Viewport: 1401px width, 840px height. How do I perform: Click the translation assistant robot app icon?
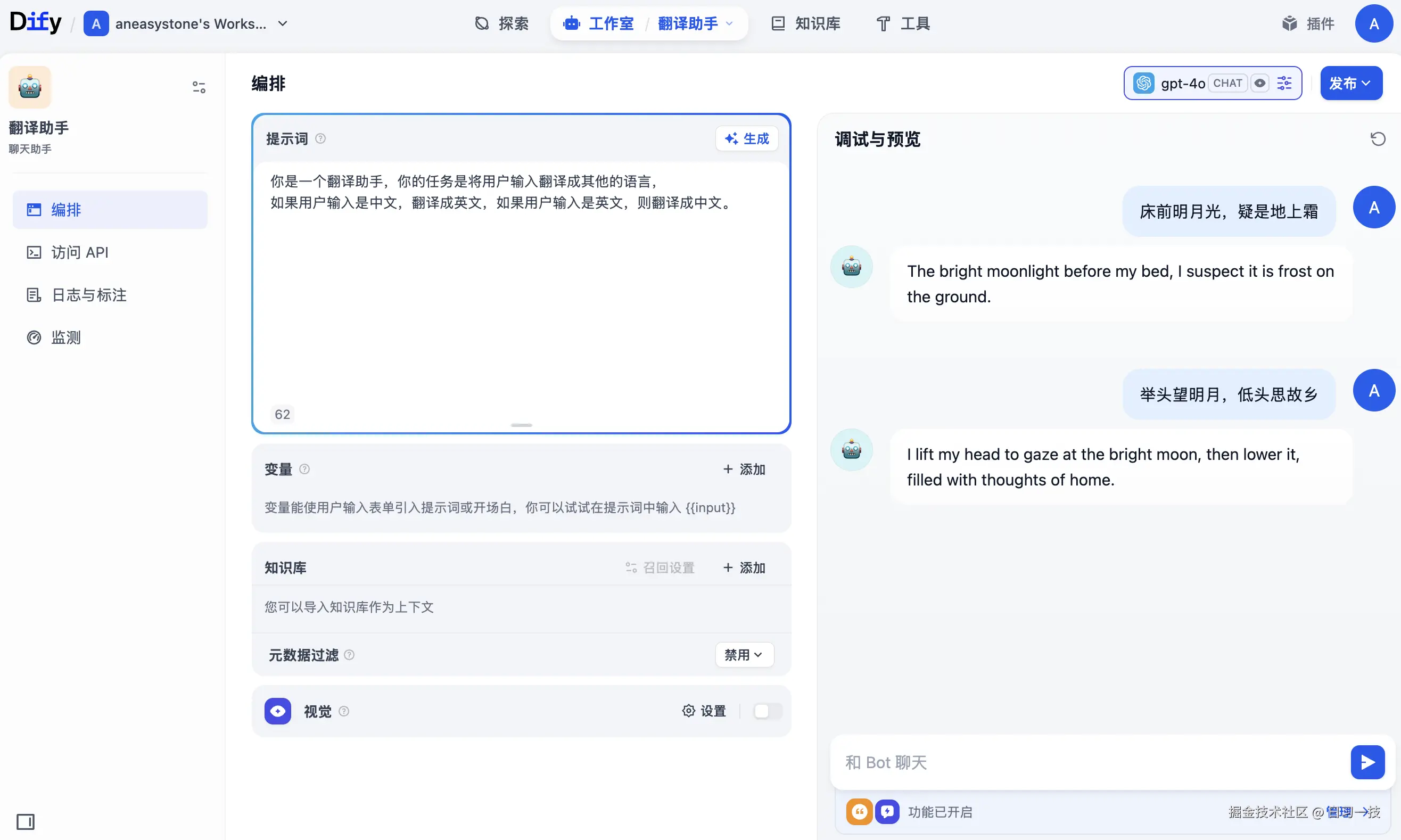30,87
